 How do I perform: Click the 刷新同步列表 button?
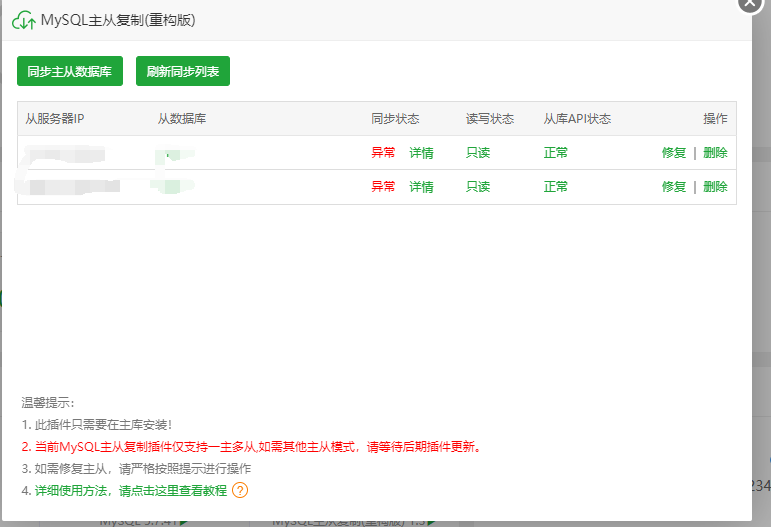183,71
